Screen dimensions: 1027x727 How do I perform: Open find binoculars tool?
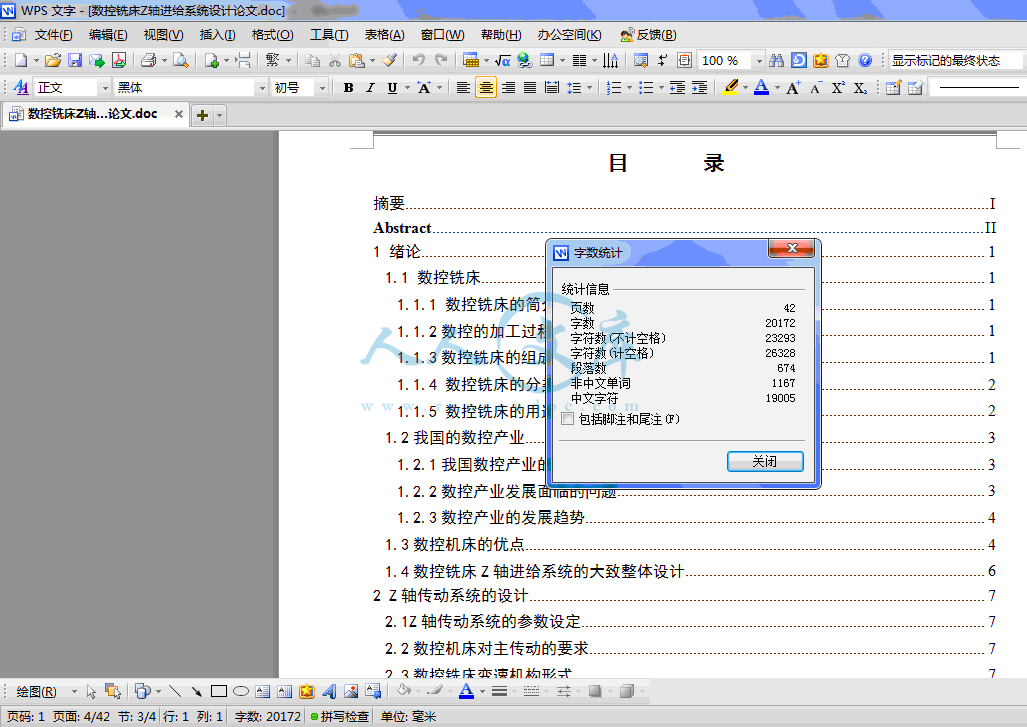(777, 61)
